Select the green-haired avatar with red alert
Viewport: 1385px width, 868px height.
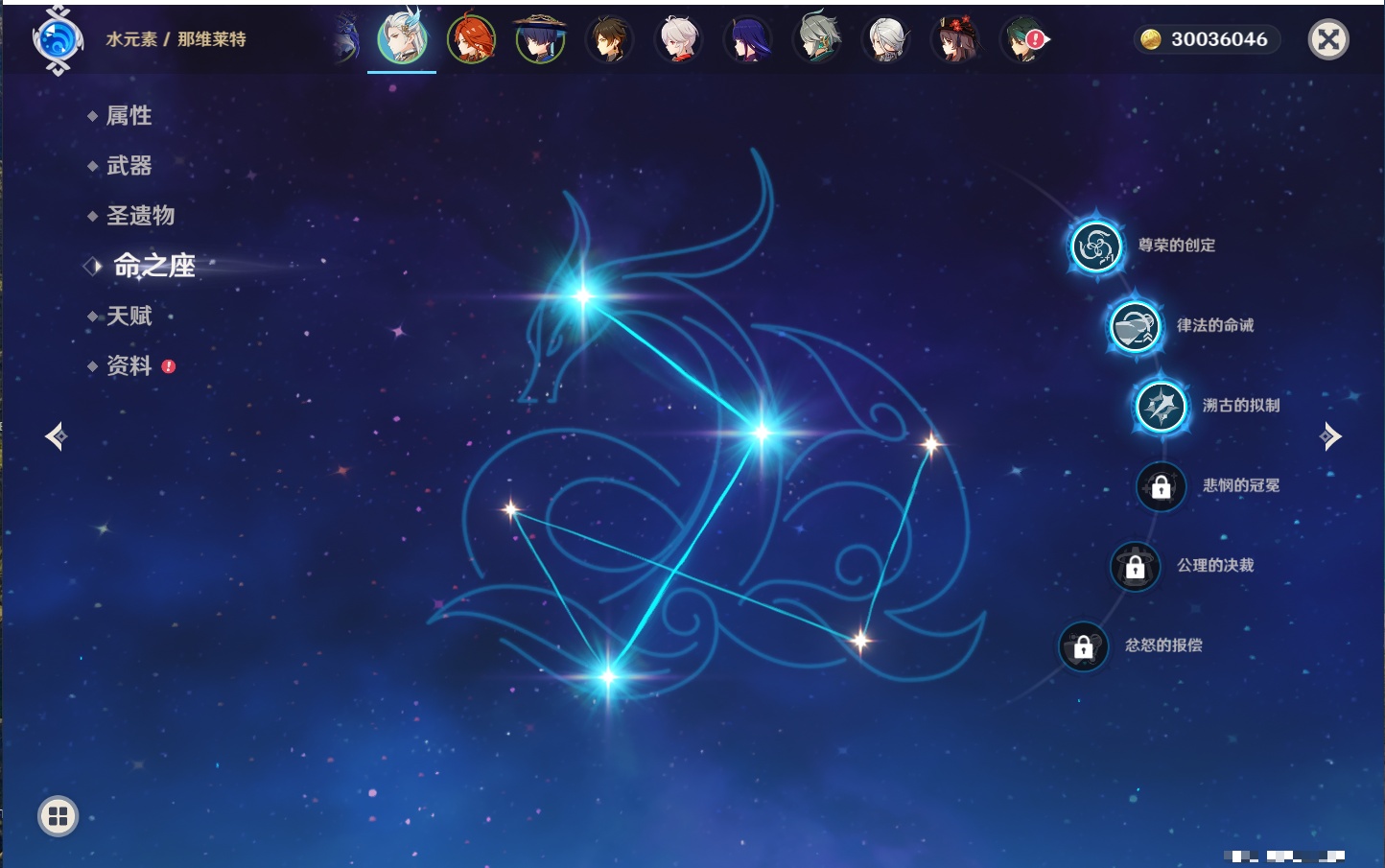(x=1024, y=39)
